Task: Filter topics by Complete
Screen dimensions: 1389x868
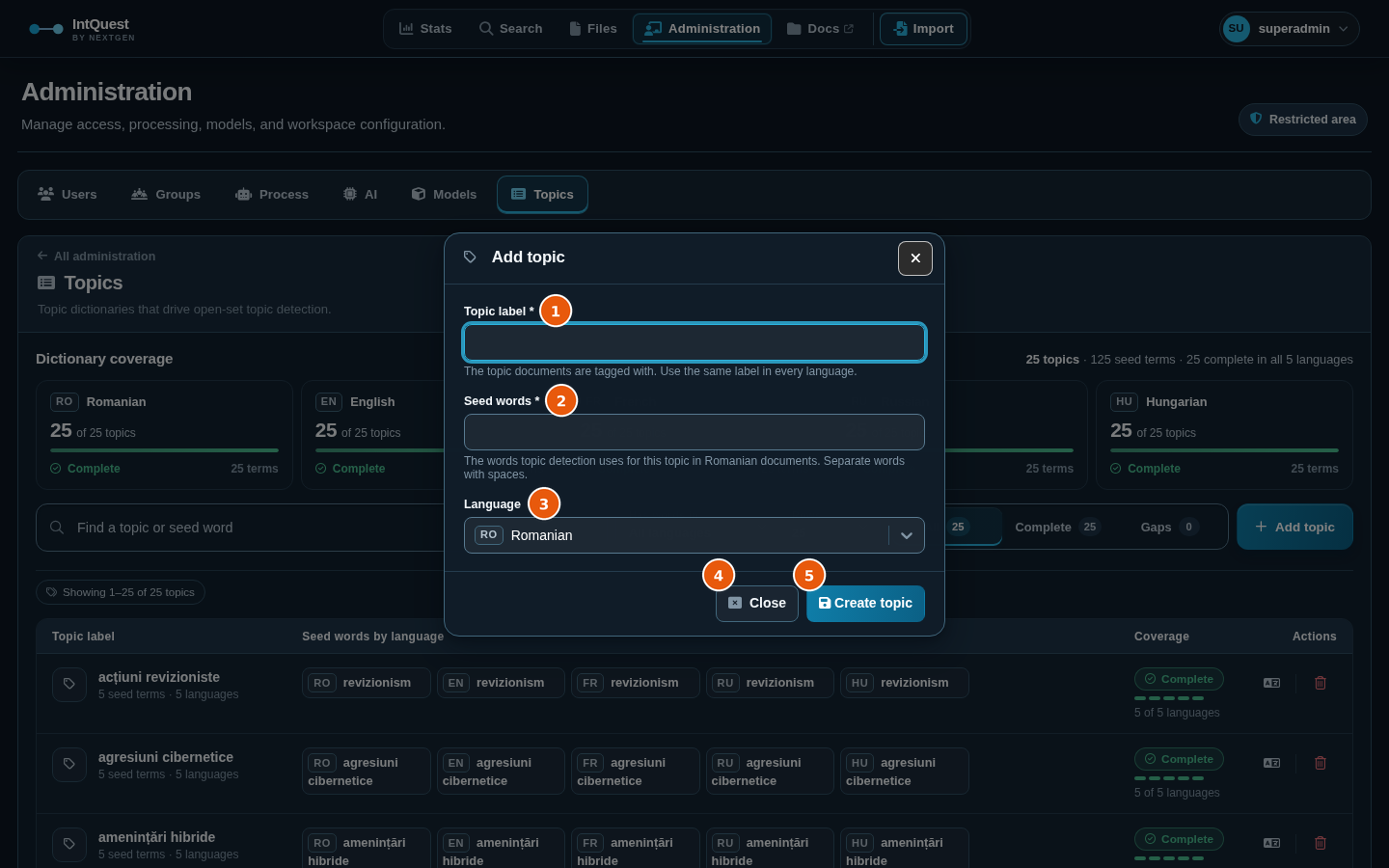Action: [1056, 528]
